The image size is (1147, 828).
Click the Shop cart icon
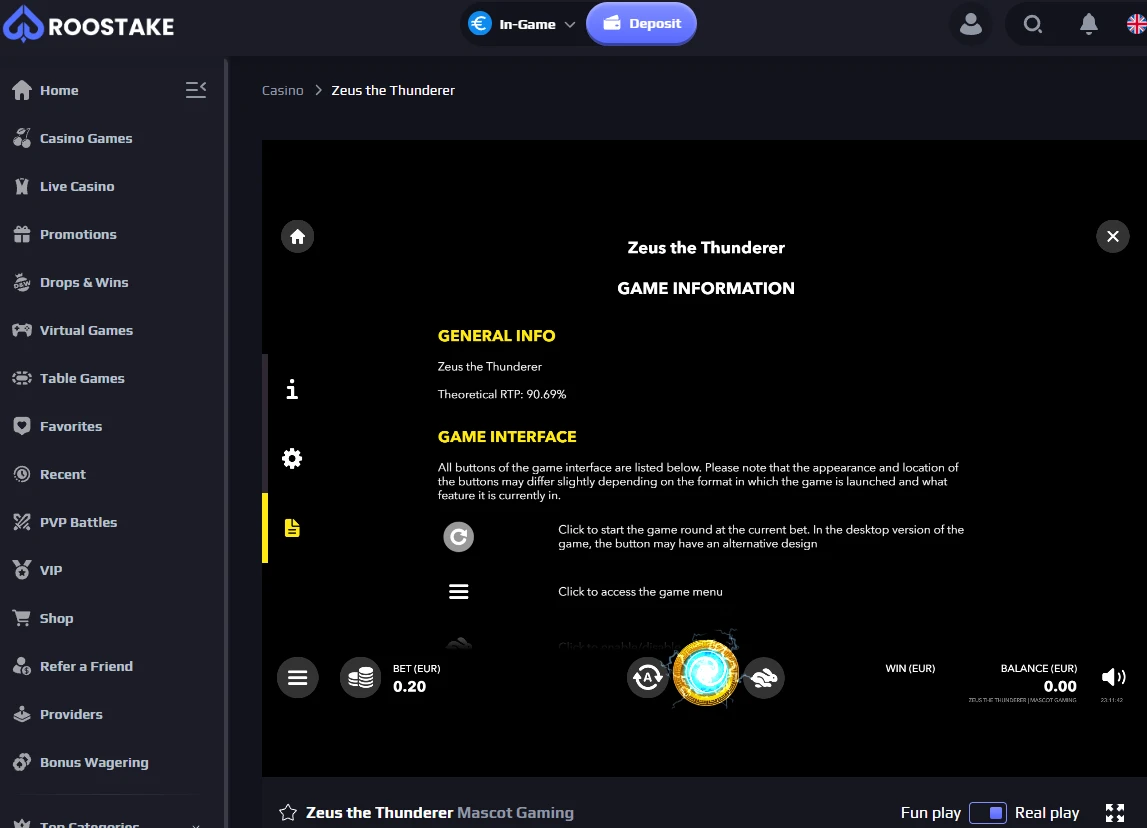point(22,618)
